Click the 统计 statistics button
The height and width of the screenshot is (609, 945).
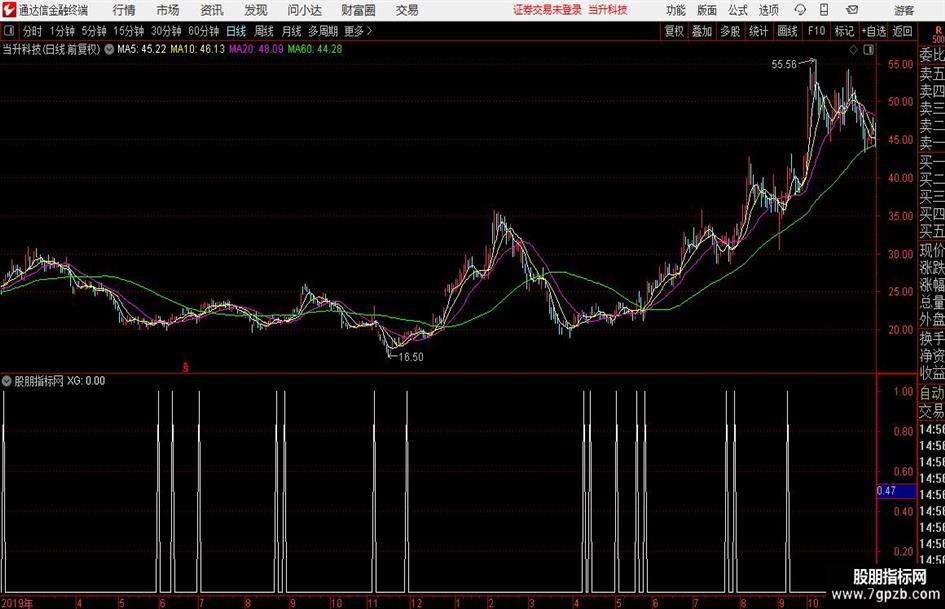758,31
